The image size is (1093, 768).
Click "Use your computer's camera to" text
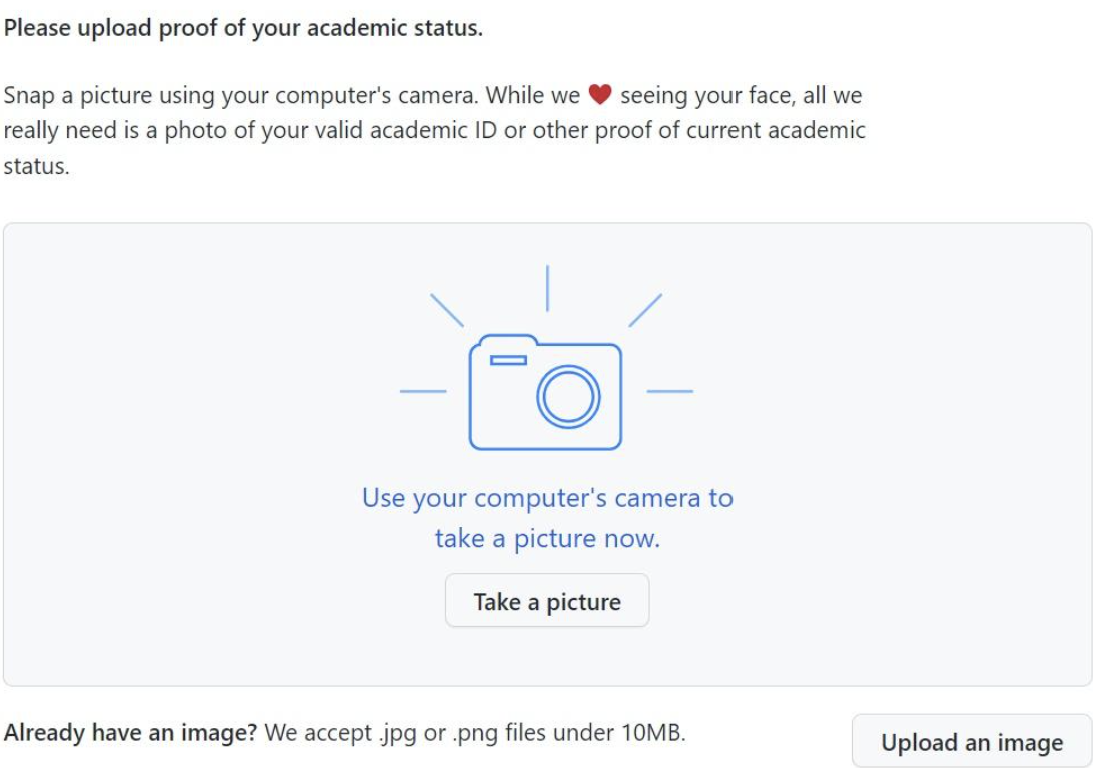[x=547, y=498]
